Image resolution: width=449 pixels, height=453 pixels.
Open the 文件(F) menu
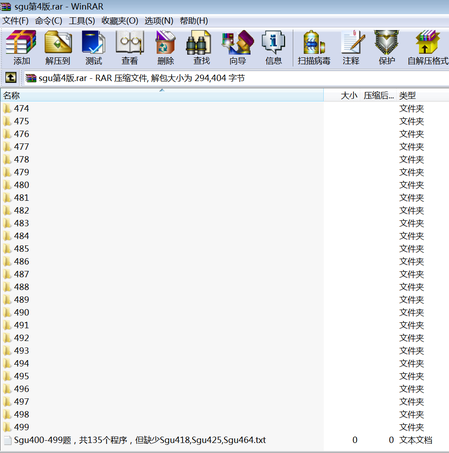[15, 21]
